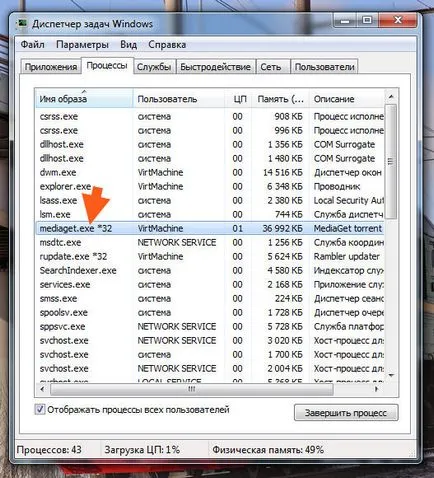Click the 36 992 КБ memory cell
This screenshot has height=478, width=434.
pyautogui.click(x=283, y=228)
